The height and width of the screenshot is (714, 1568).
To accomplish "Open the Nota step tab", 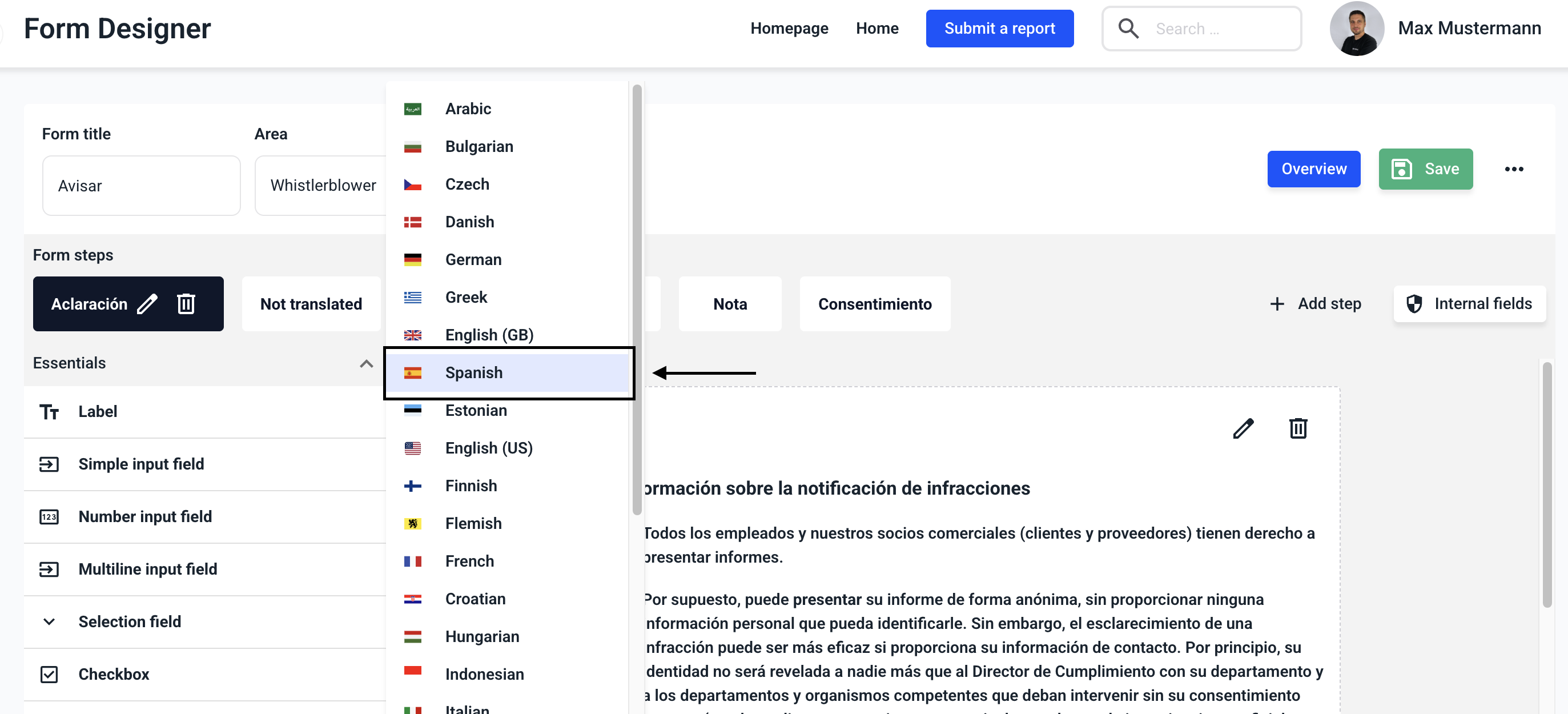I will coord(729,304).
